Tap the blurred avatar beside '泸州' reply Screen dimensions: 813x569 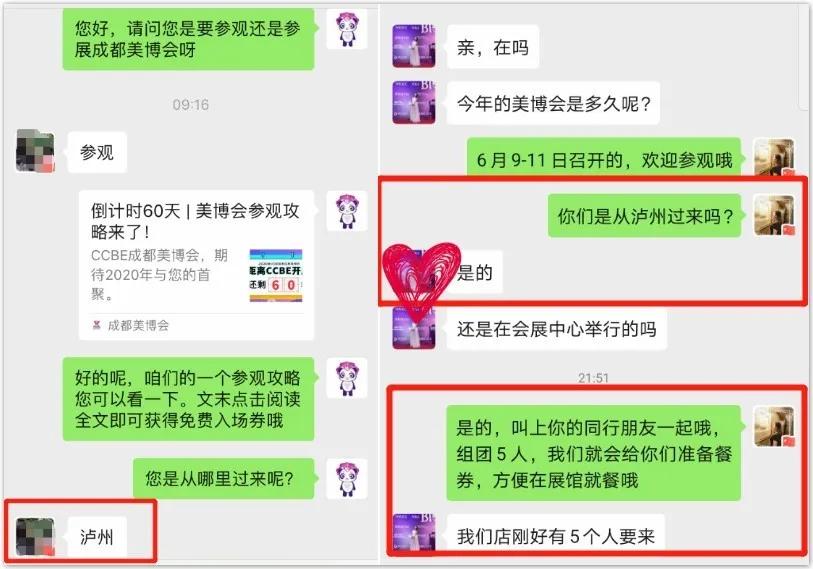pyautogui.click(x=35, y=536)
